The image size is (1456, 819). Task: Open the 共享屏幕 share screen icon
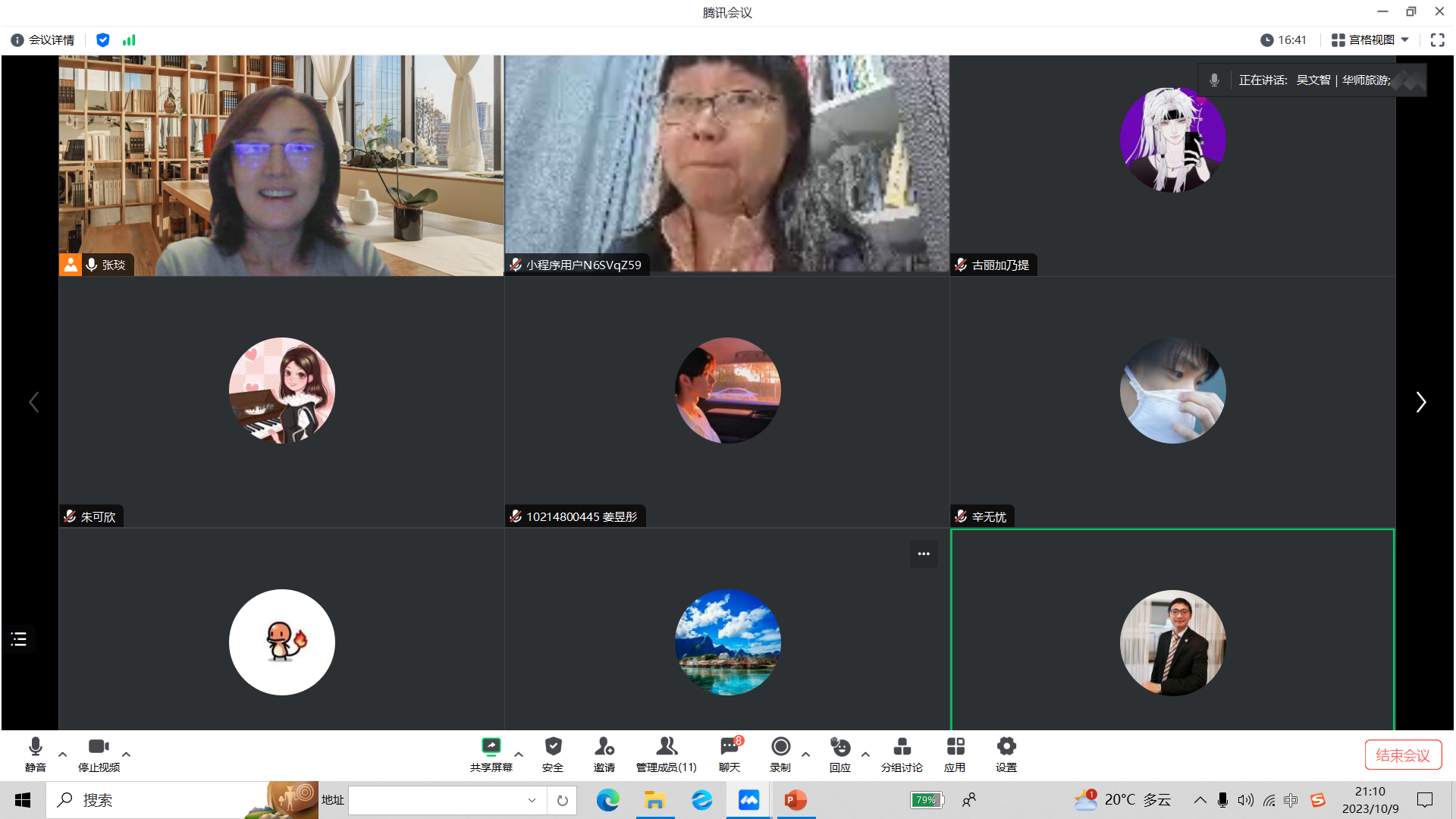(491, 747)
